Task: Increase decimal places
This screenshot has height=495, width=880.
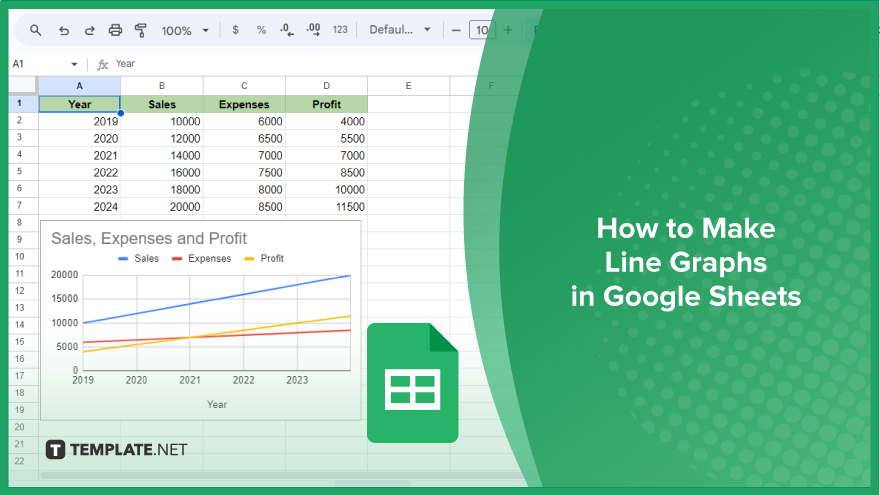Action: coord(313,30)
